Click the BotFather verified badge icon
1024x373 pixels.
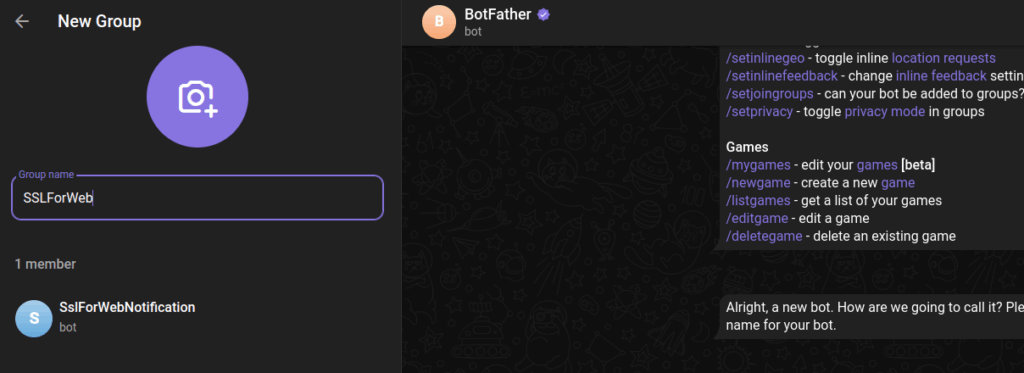(543, 14)
